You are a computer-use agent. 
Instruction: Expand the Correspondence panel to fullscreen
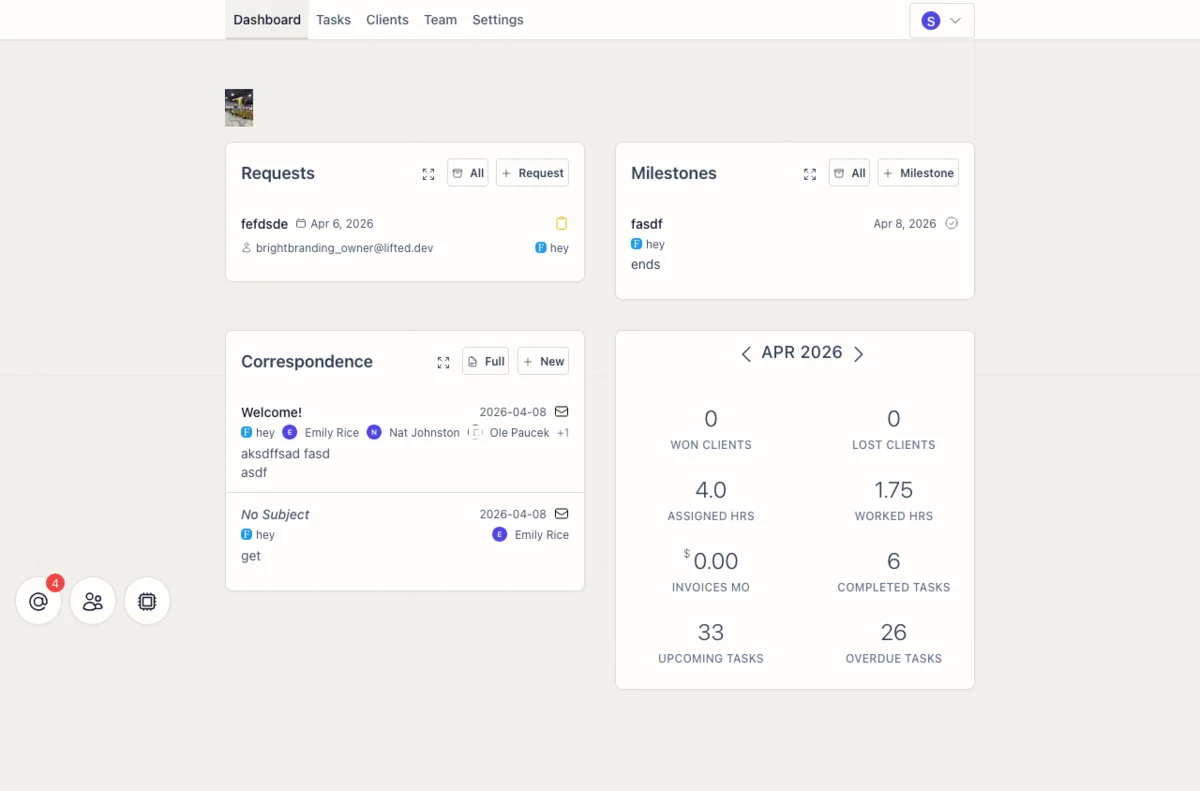pos(443,362)
